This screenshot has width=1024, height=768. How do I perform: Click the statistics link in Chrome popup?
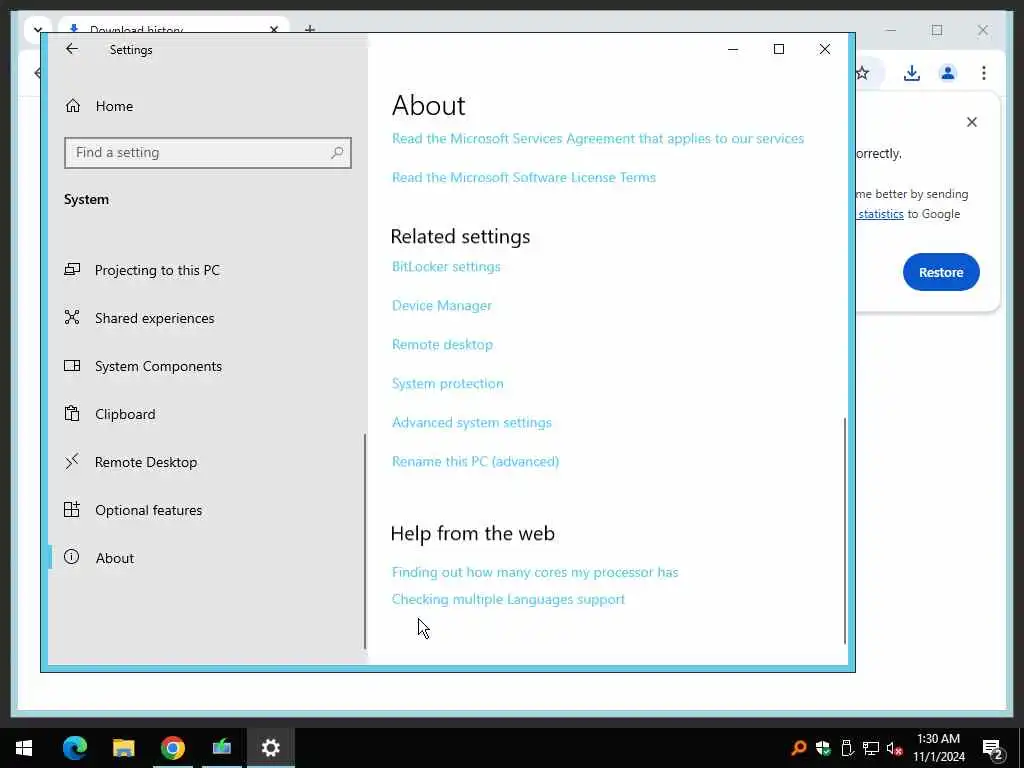pyautogui.click(x=880, y=214)
